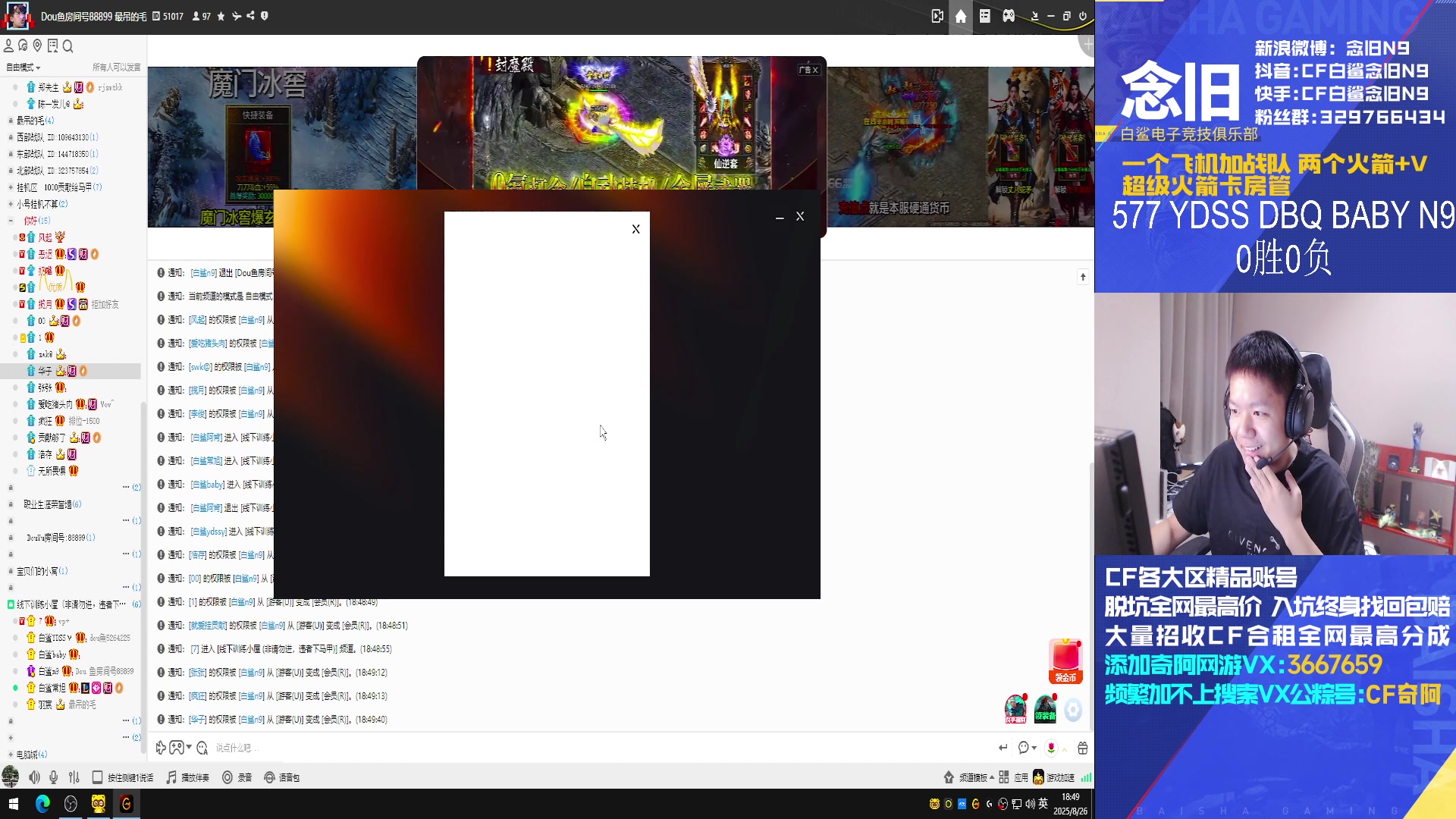This screenshot has width=1456, height=819.
Task: Click the highlighted user row 华子
Action: 71,371
